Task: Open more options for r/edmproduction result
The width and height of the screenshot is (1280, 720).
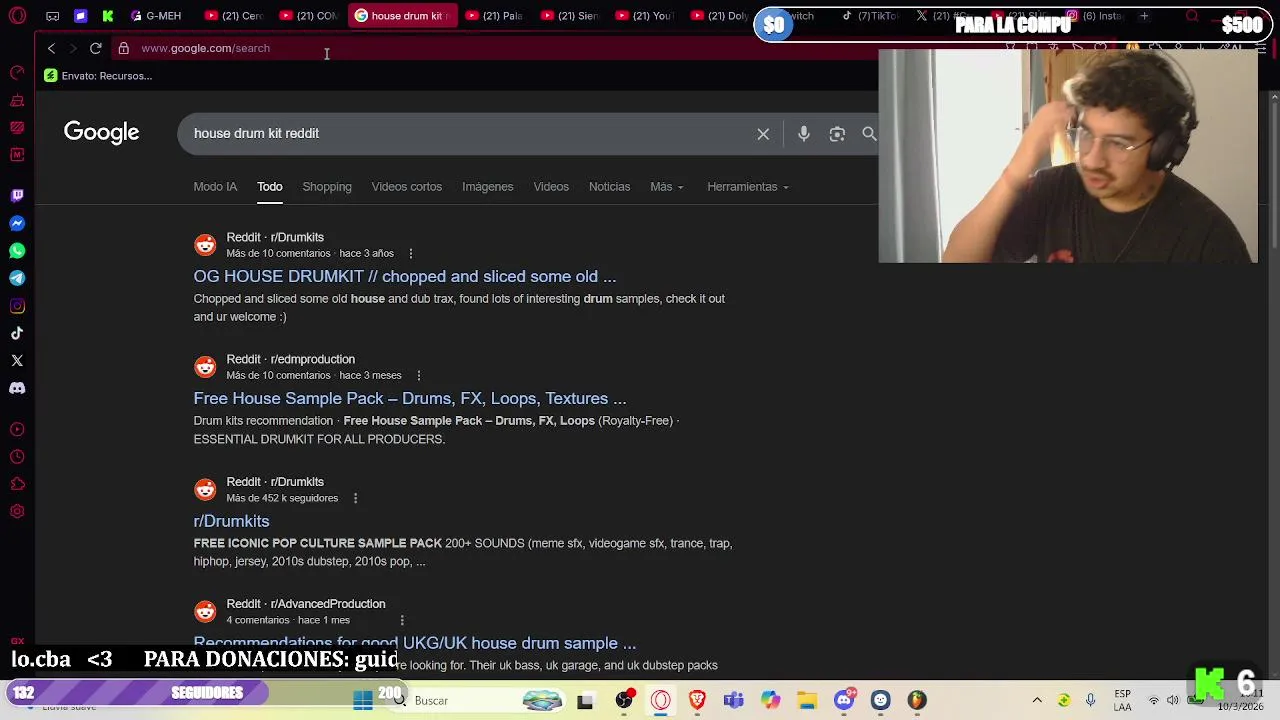Action: pyautogui.click(x=418, y=376)
